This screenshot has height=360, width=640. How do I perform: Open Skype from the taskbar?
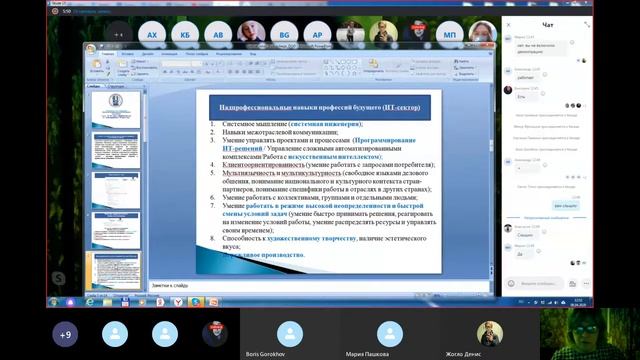[x=196, y=302]
